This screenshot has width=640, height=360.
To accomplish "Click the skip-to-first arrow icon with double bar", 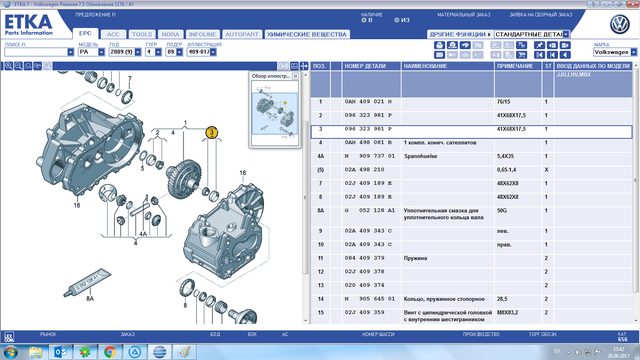I will click(540, 55).
